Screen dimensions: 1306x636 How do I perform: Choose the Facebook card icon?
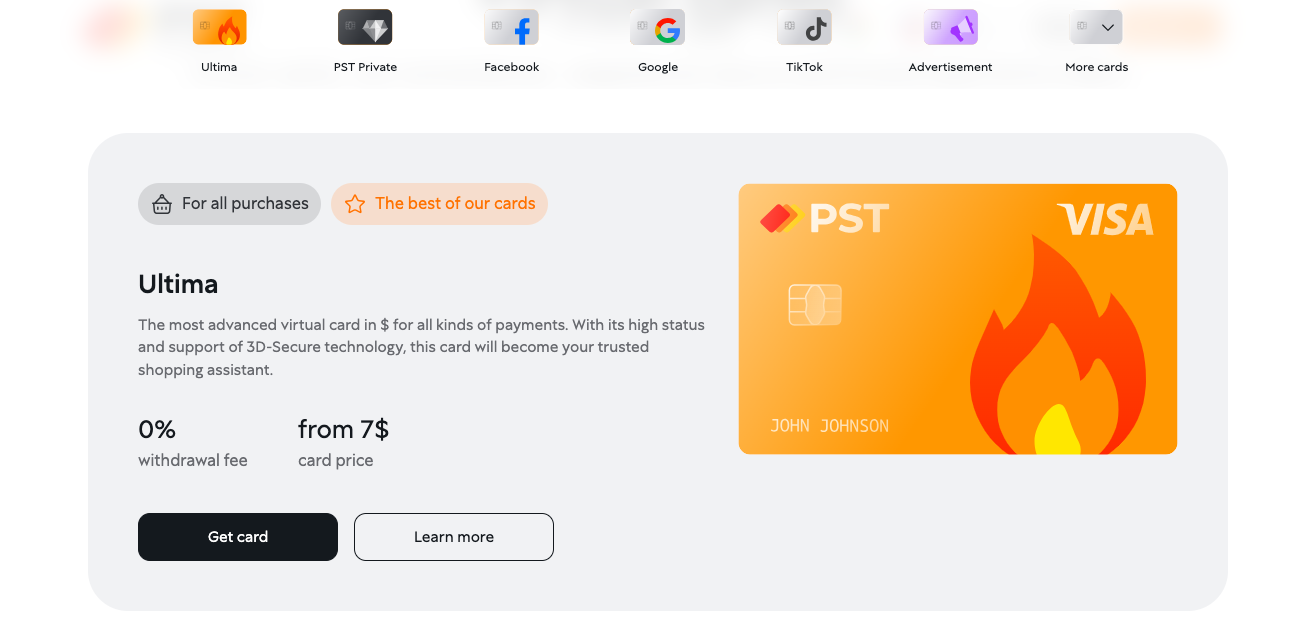point(511,28)
